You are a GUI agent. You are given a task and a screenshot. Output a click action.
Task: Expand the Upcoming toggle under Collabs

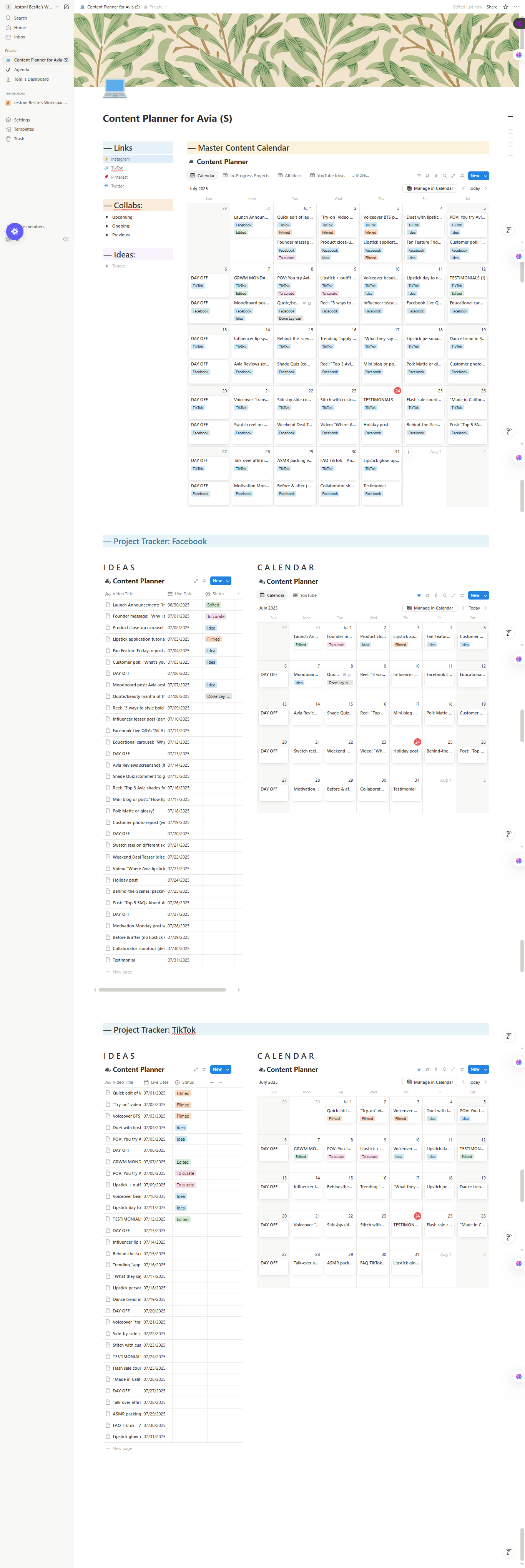(x=107, y=217)
